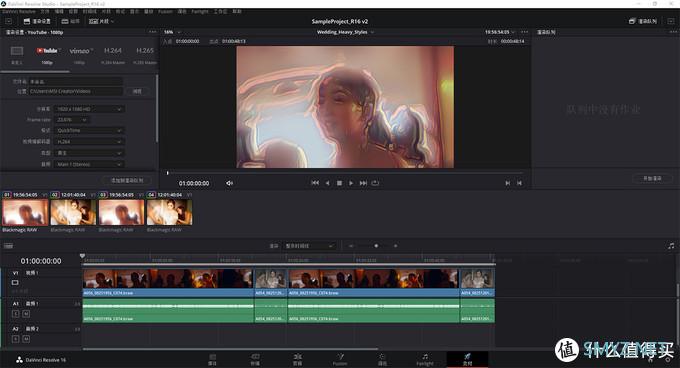This screenshot has height=368, width=680.
Task: Open the viewer timecode display dropdown
Action: [500, 32]
